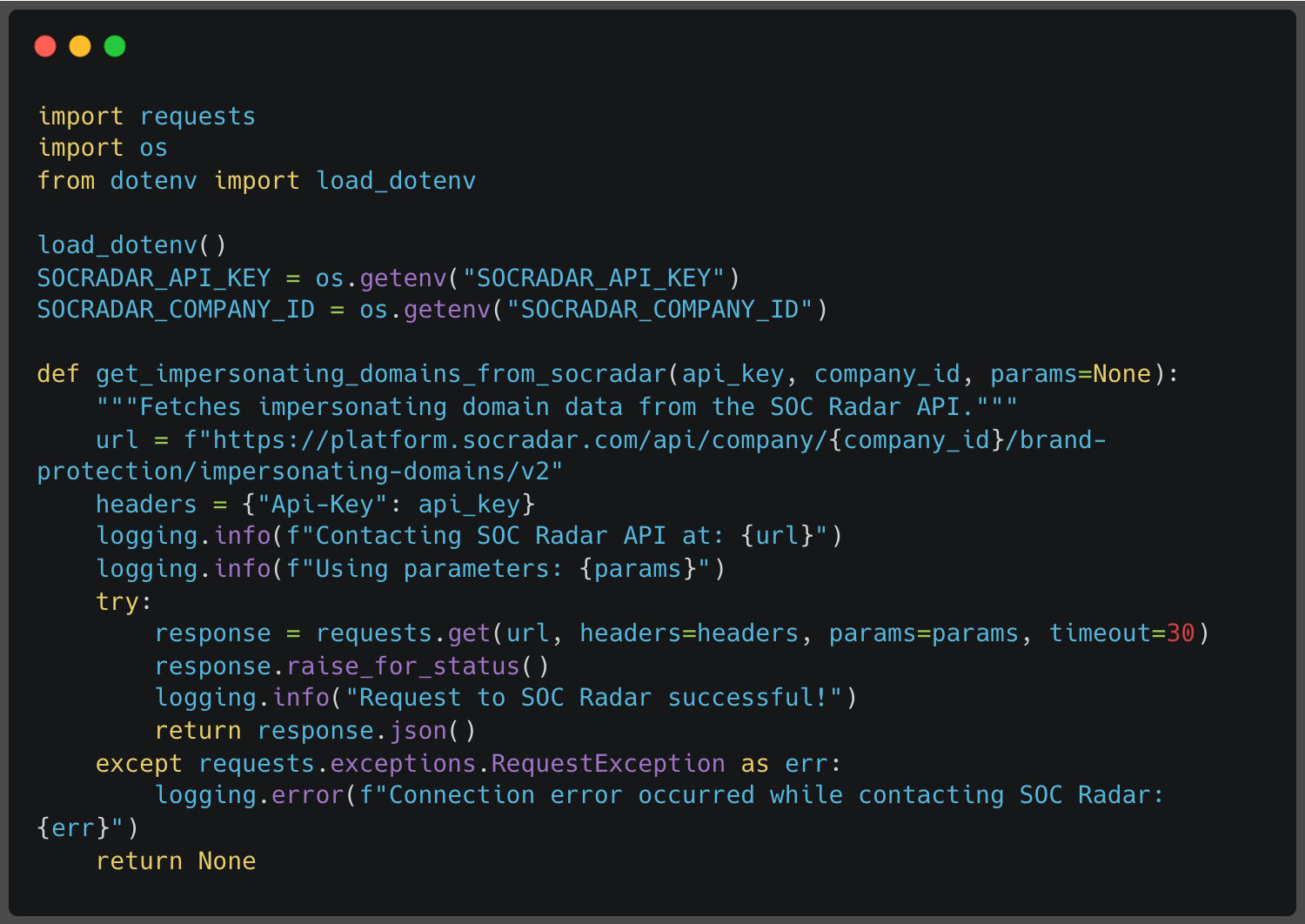
Task: Click the yellow minimize window dot
Action: click(80, 46)
